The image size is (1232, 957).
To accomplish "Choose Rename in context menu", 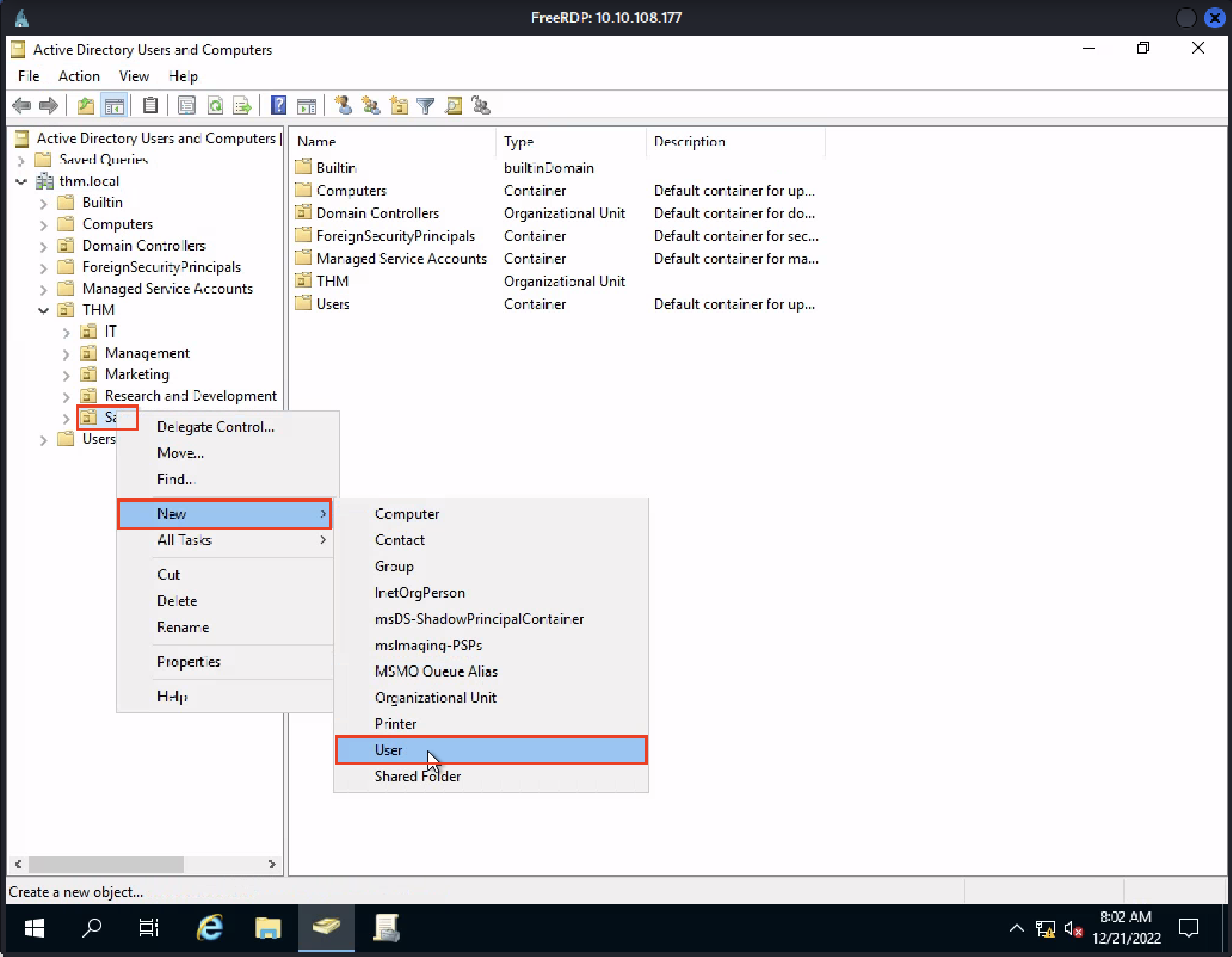I will 225,627.
